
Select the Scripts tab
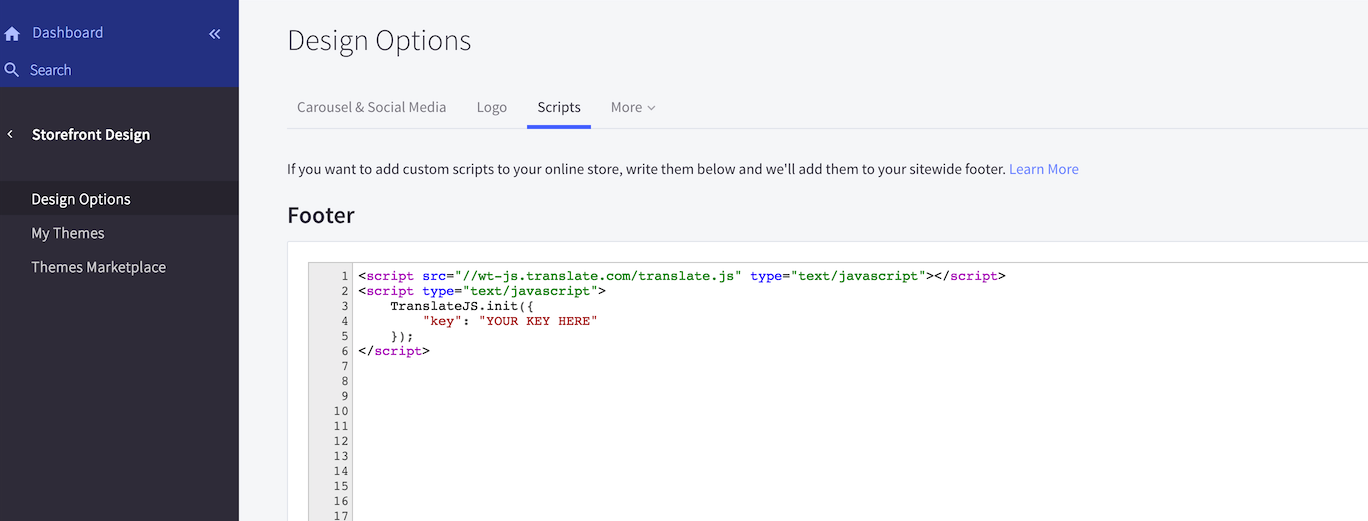558,107
